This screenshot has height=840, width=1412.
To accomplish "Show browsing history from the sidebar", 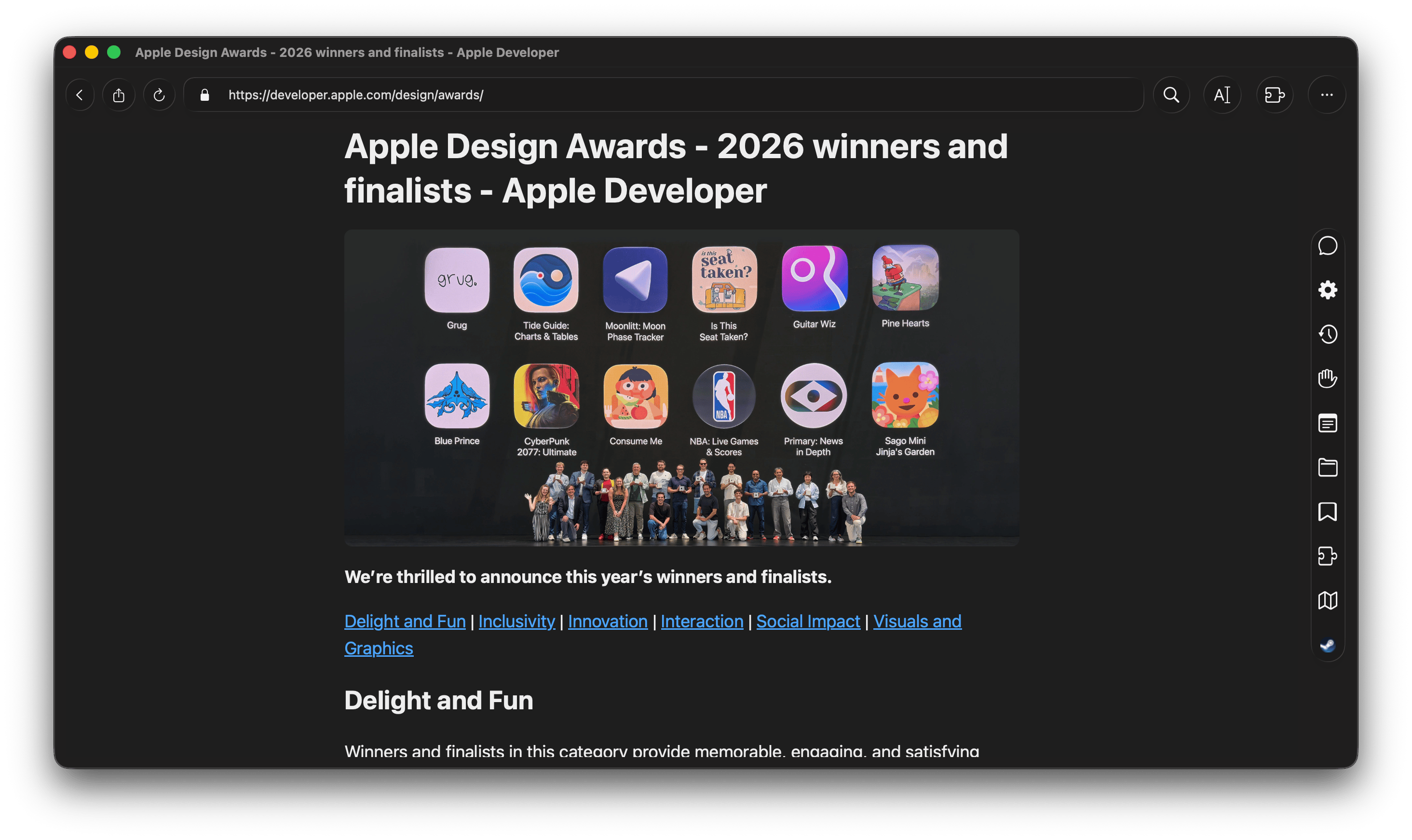I will [x=1327, y=335].
